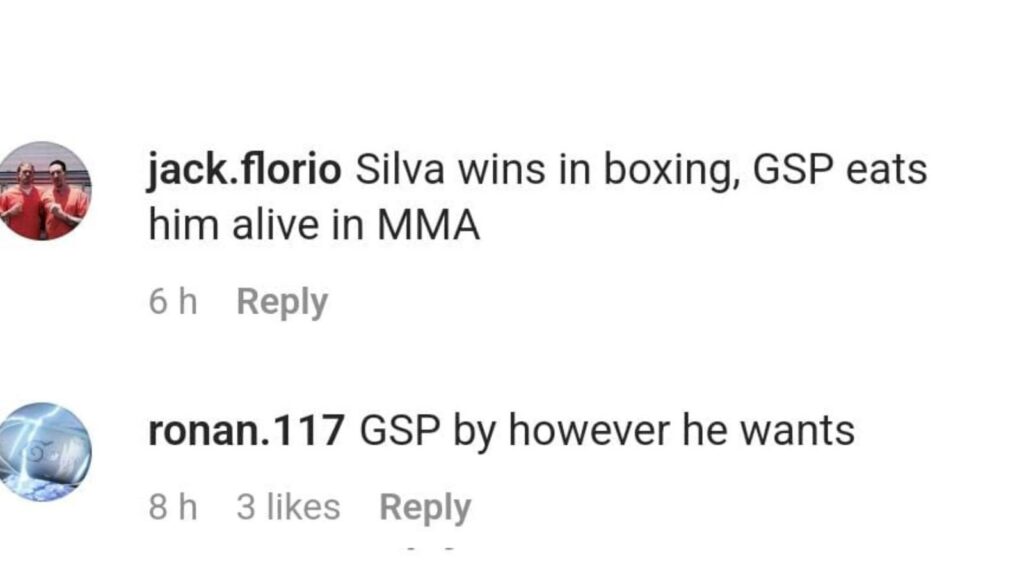Click the word wins in jack.florio's comment

tap(502, 170)
